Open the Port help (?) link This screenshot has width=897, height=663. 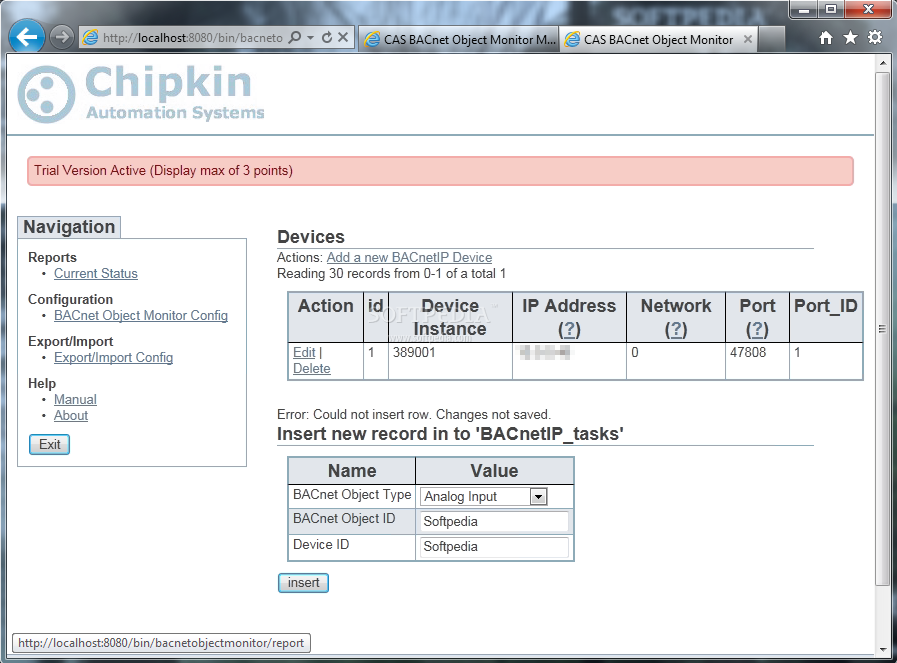tap(757, 329)
